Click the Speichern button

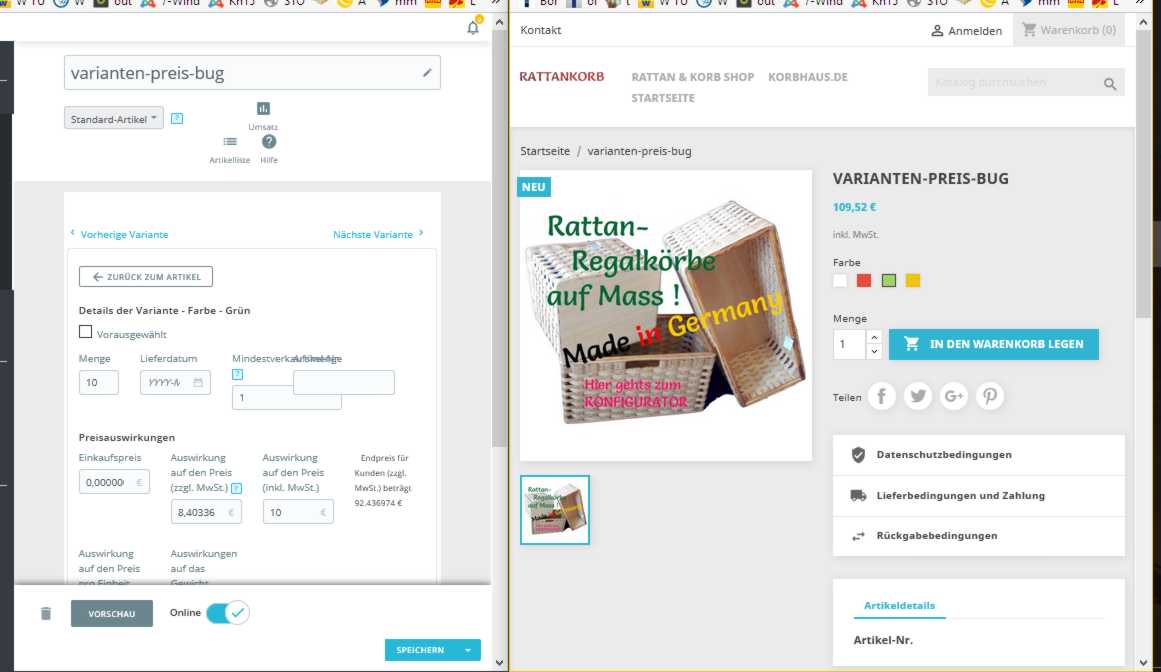[420, 650]
